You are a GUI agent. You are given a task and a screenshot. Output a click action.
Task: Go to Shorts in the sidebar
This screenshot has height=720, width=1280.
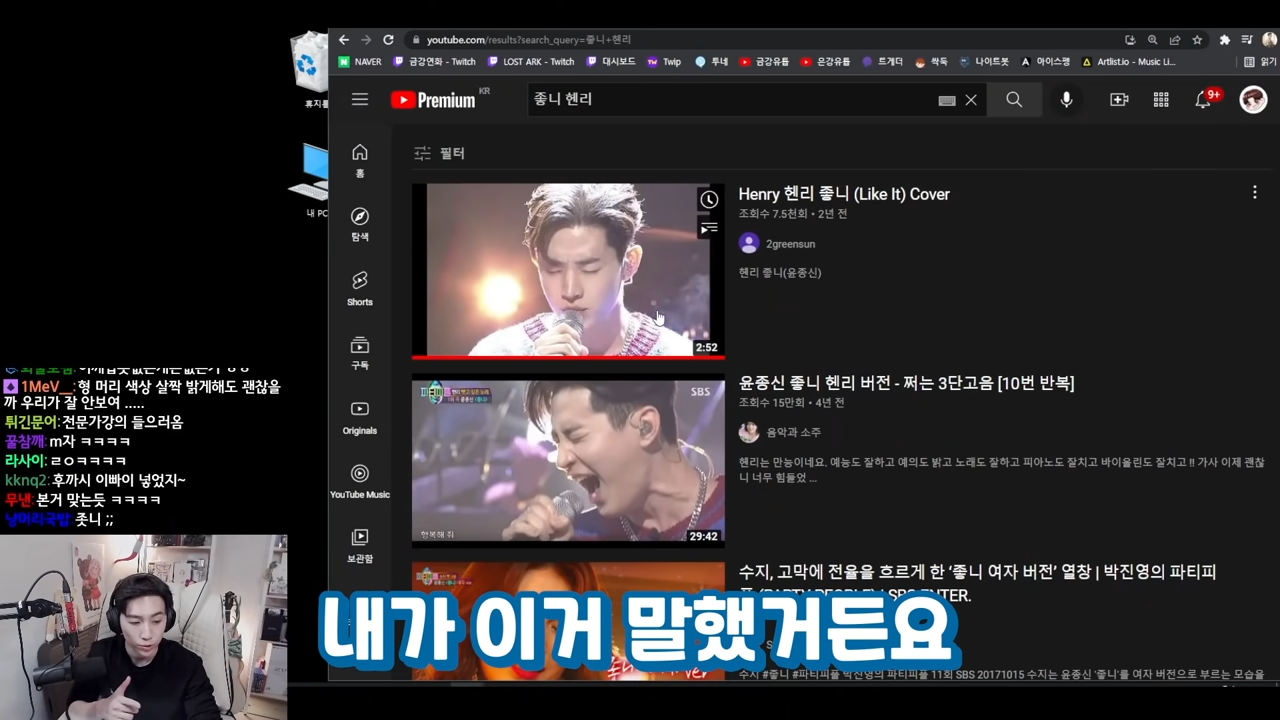click(x=360, y=287)
